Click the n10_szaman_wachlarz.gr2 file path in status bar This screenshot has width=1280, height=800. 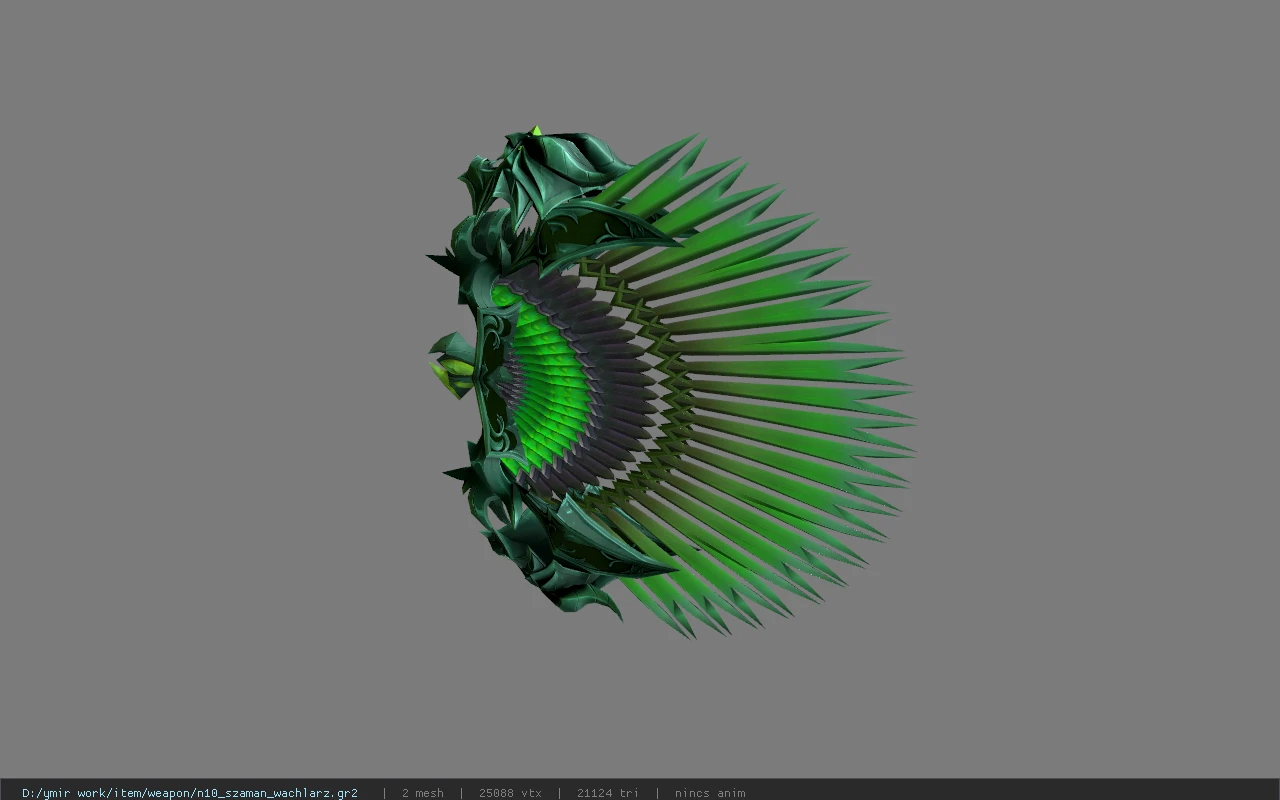coord(190,793)
